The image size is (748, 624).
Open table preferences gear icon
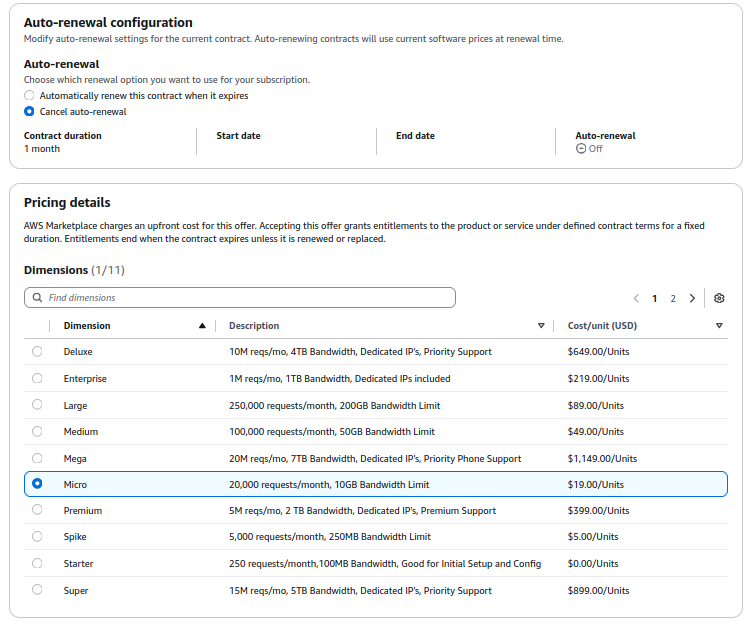click(x=719, y=298)
